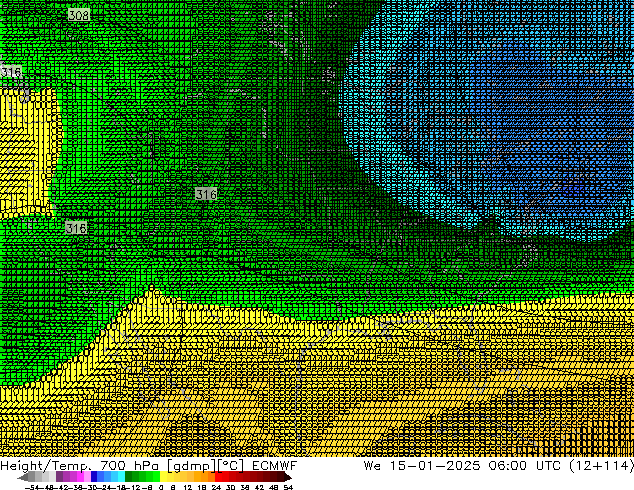
Task: Click the "-54" legend scale value
Action: pos(32,487)
